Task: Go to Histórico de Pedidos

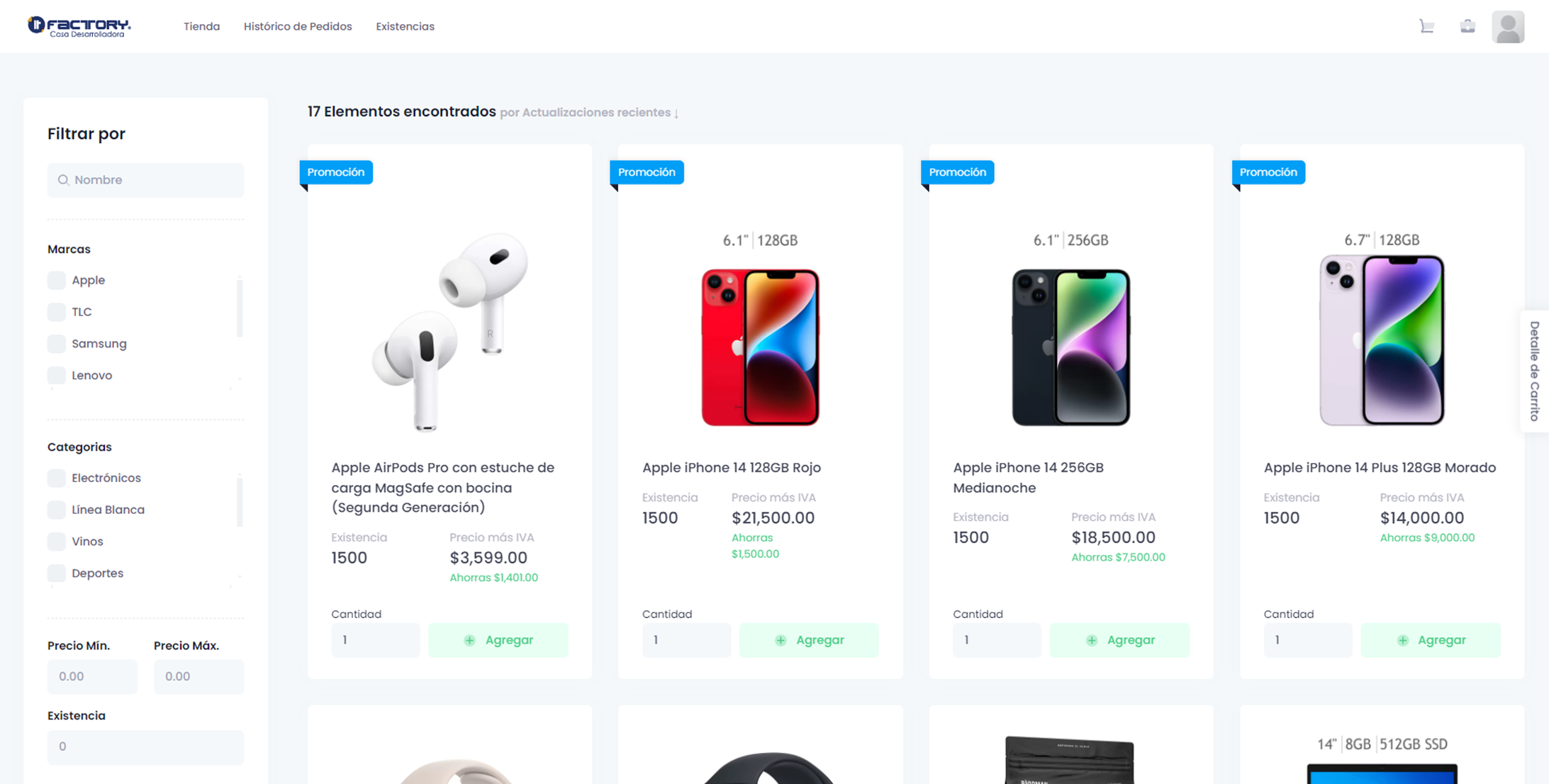Action: (298, 26)
